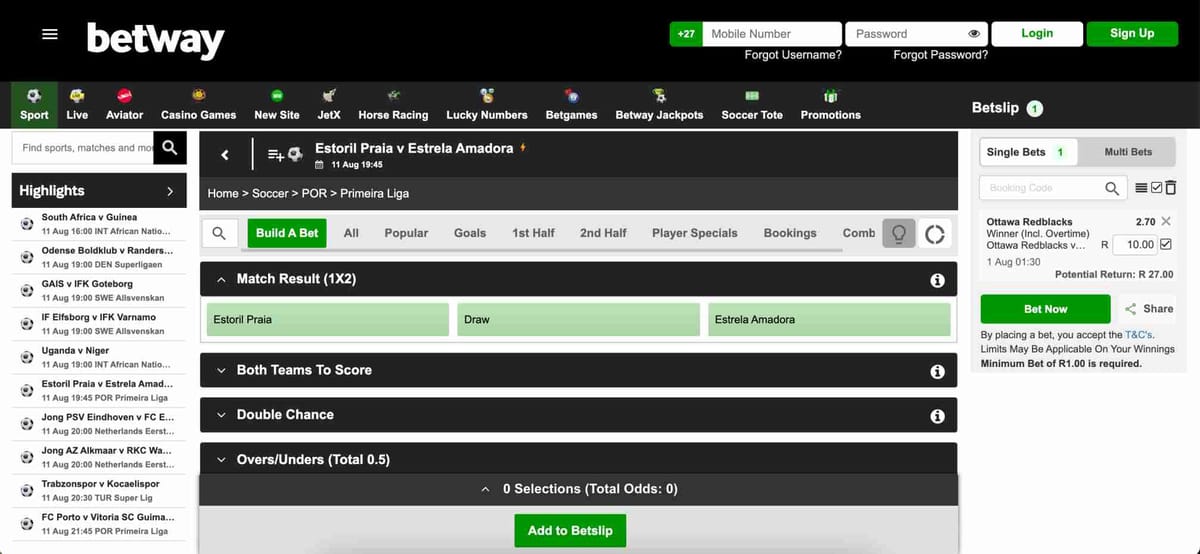Open the Casino Games icon
The width and height of the screenshot is (1200, 554).
click(198, 96)
